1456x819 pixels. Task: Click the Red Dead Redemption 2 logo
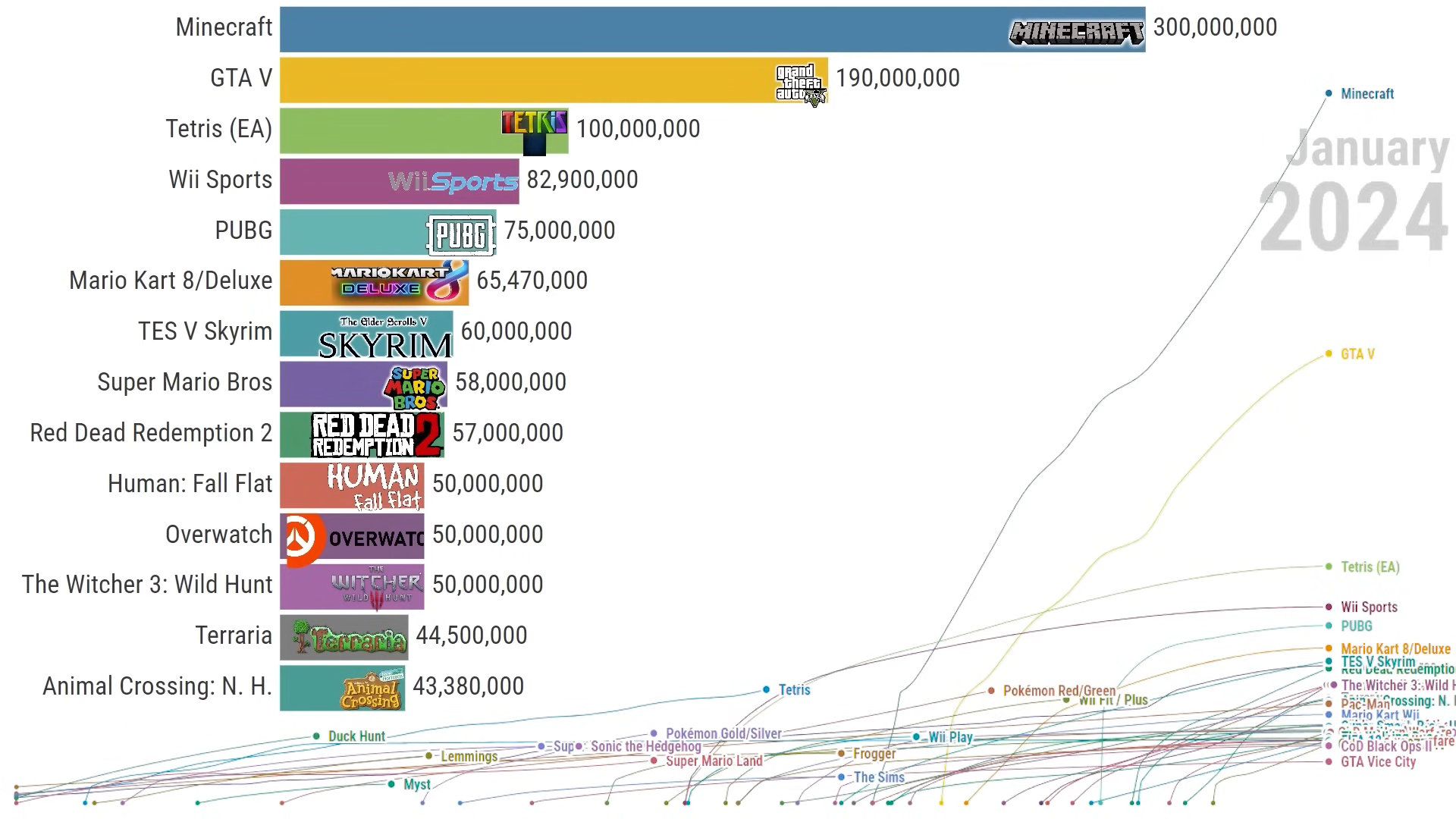(376, 435)
